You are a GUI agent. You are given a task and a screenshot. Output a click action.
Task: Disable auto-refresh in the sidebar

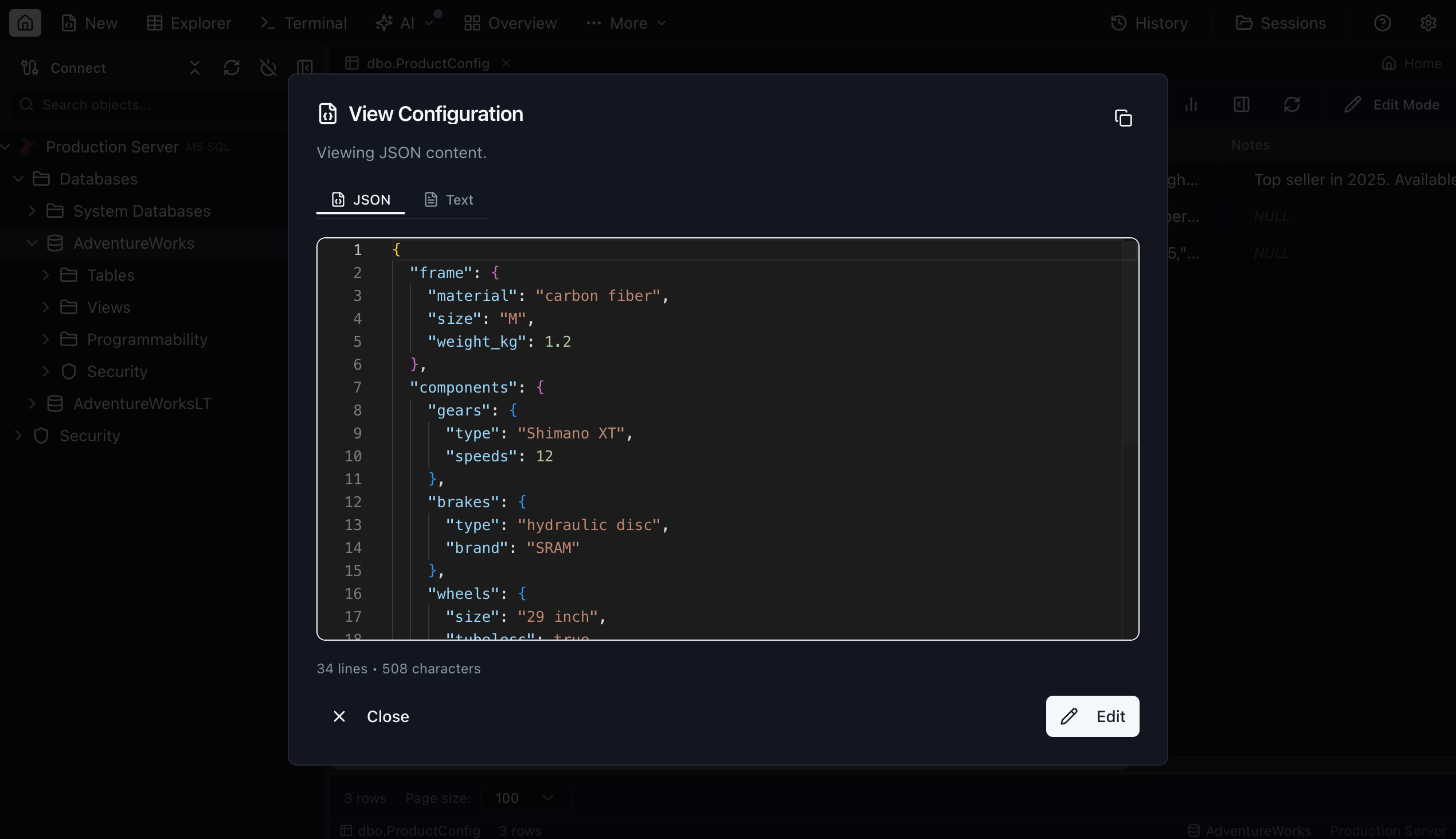point(268,68)
